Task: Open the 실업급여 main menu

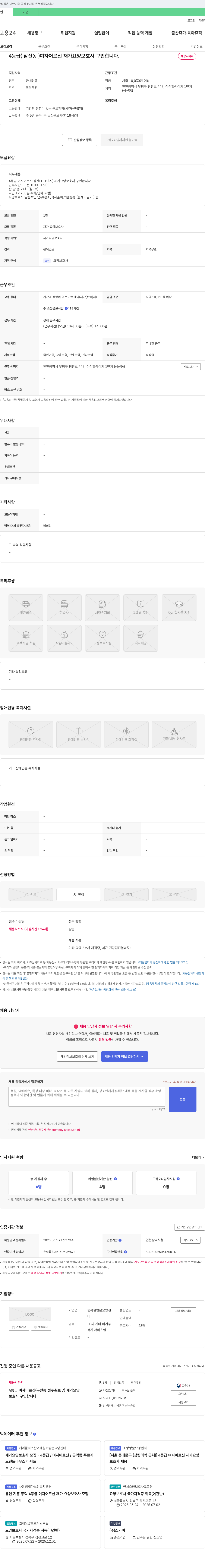Action: click(102, 33)
